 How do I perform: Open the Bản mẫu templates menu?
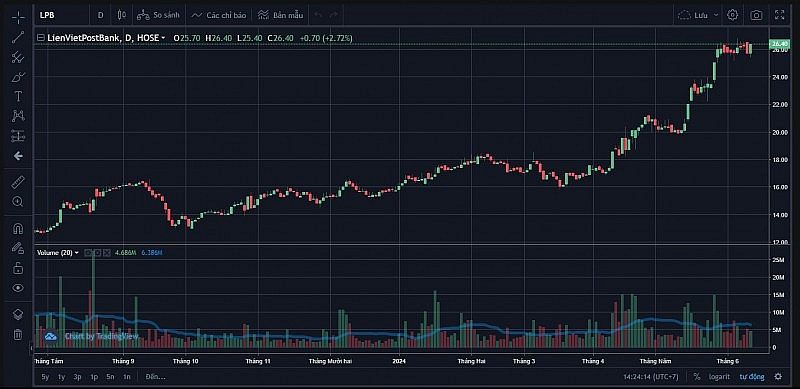pos(280,15)
